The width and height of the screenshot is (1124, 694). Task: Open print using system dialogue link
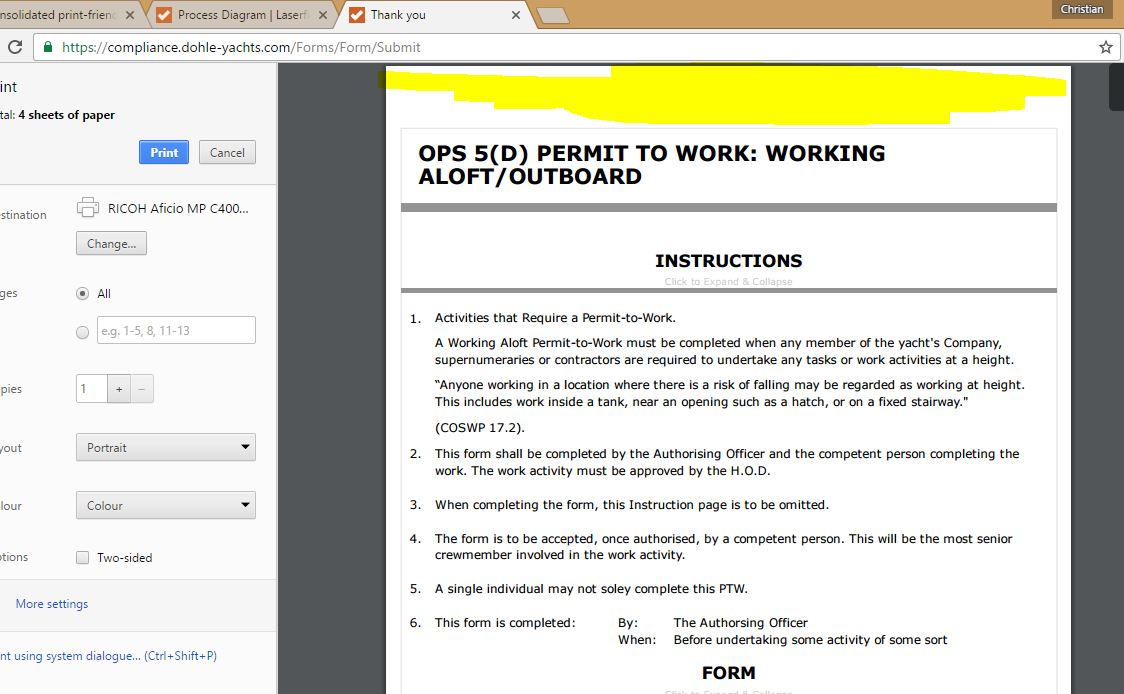pyautogui.click(x=108, y=655)
